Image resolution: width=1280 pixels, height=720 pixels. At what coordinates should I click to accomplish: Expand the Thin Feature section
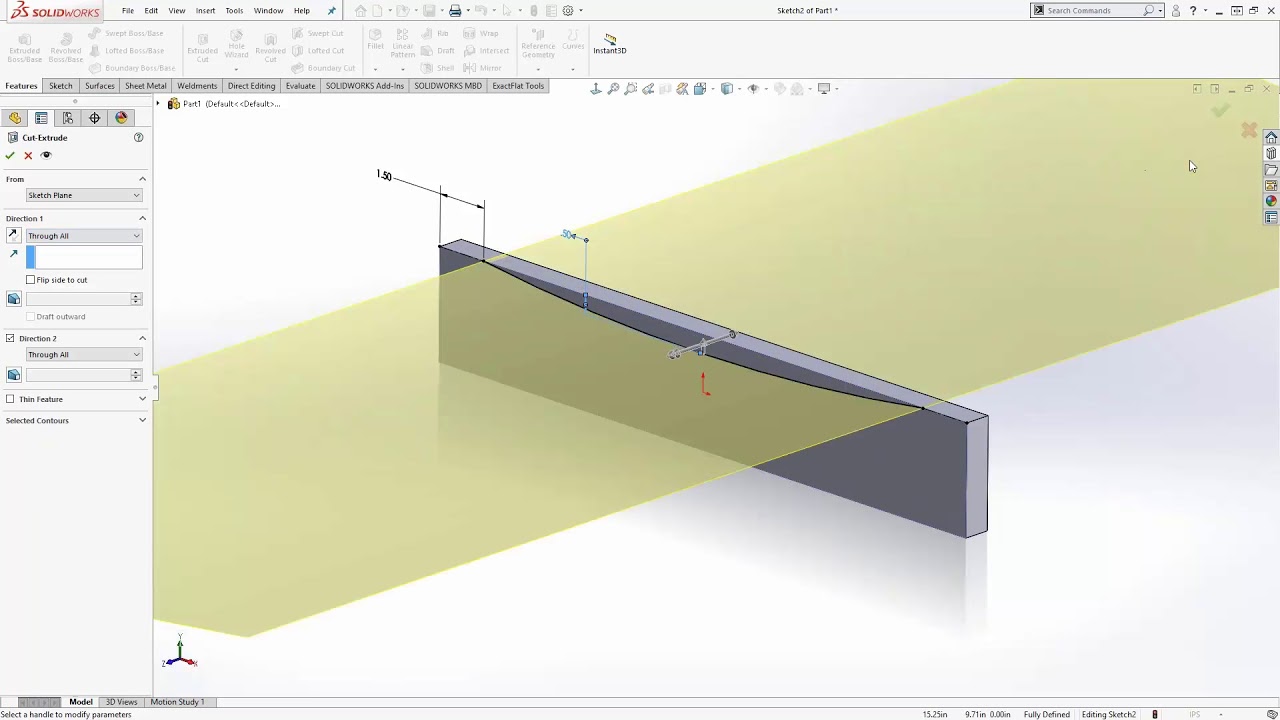pyautogui.click(x=142, y=399)
